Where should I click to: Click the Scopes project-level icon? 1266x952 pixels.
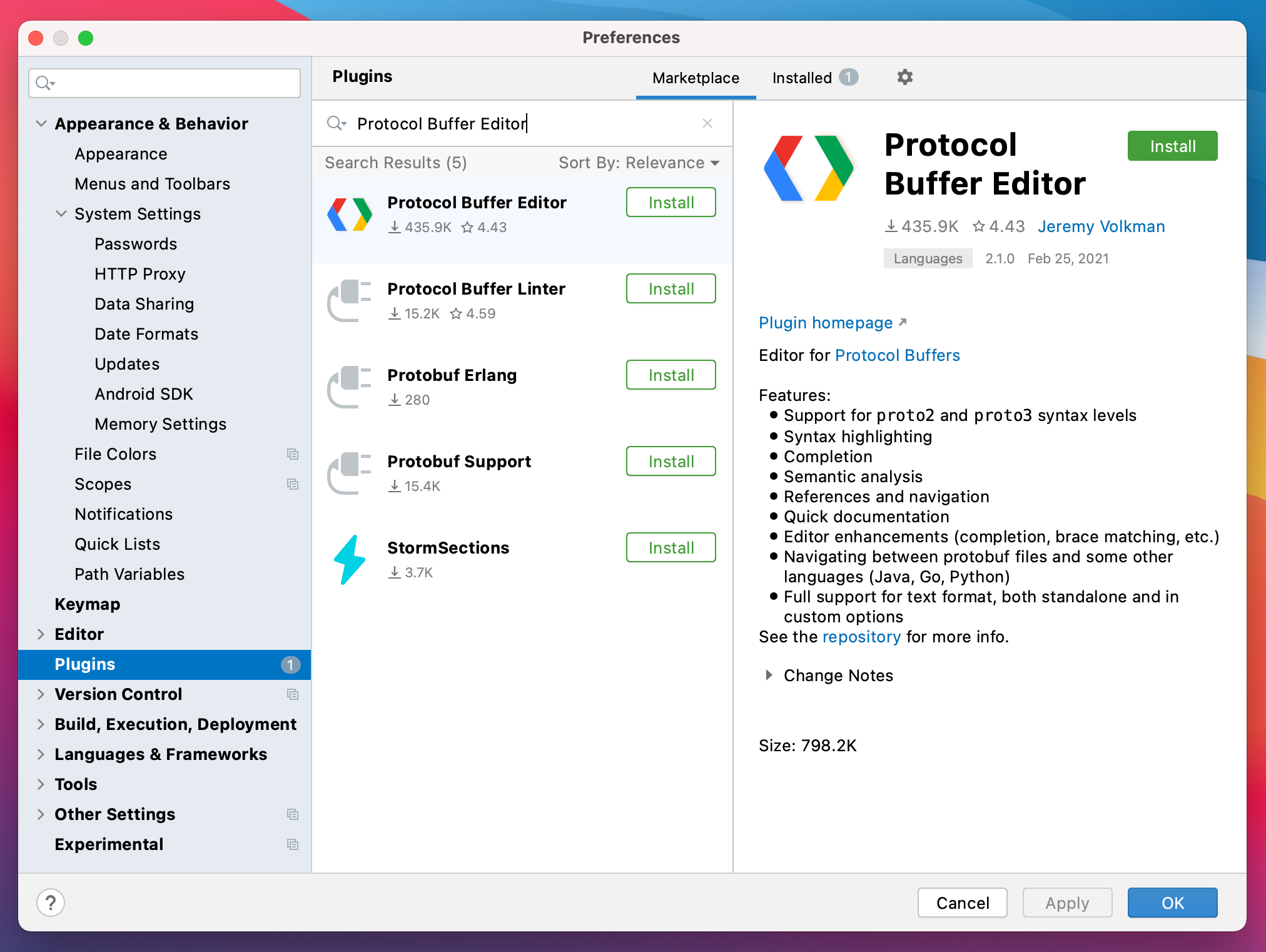pos(293,484)
